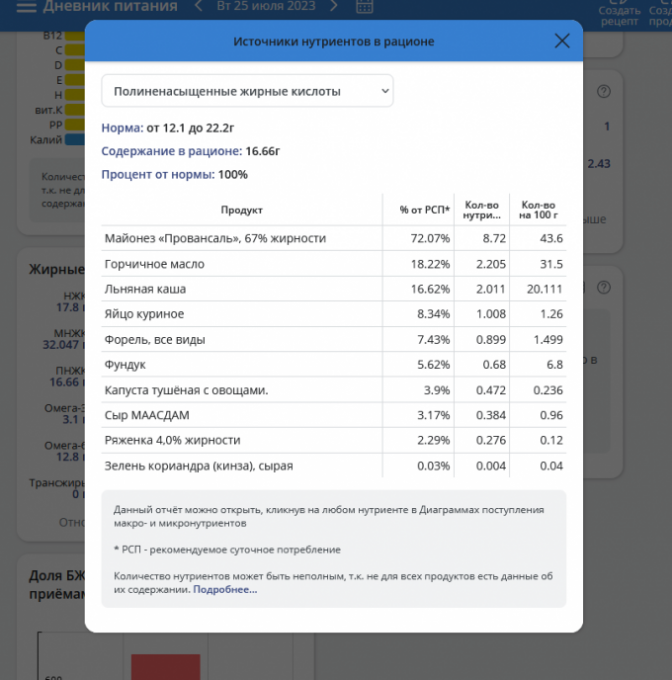Click the вит.К label in background chart
This screenshot has height=680, width=672.
pos(49,110)
